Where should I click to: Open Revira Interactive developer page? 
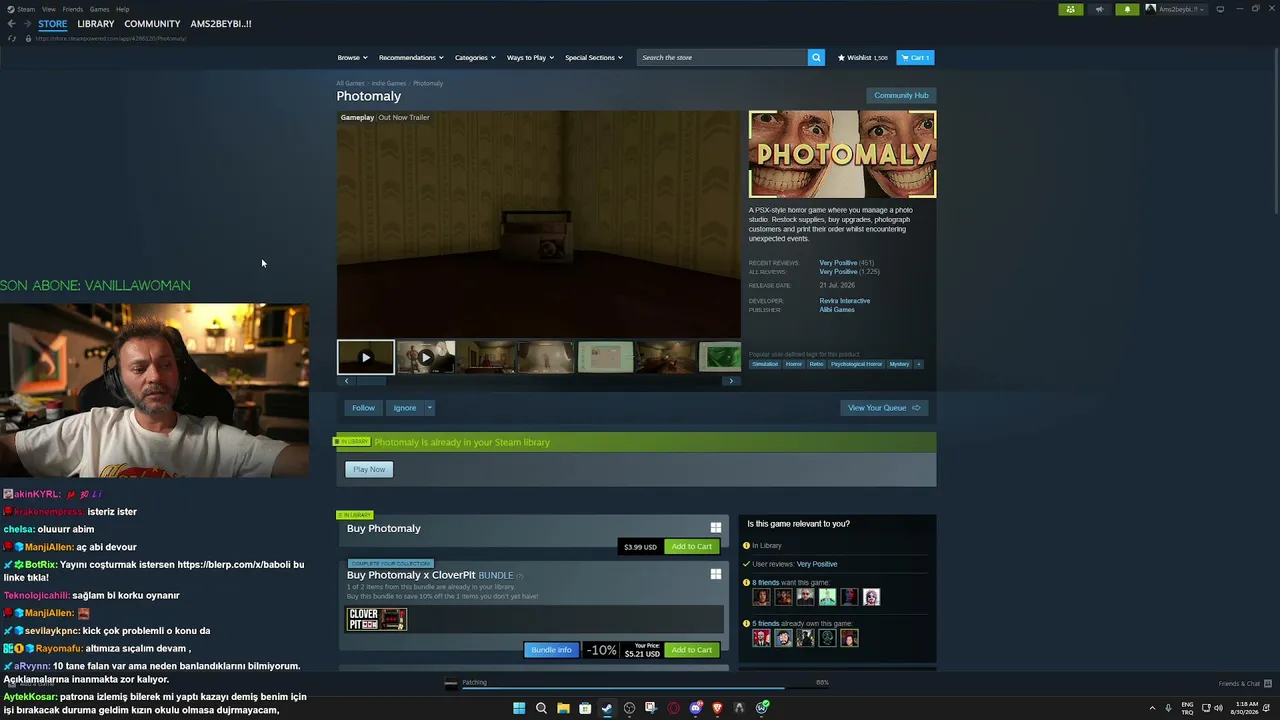click(845, 301)
